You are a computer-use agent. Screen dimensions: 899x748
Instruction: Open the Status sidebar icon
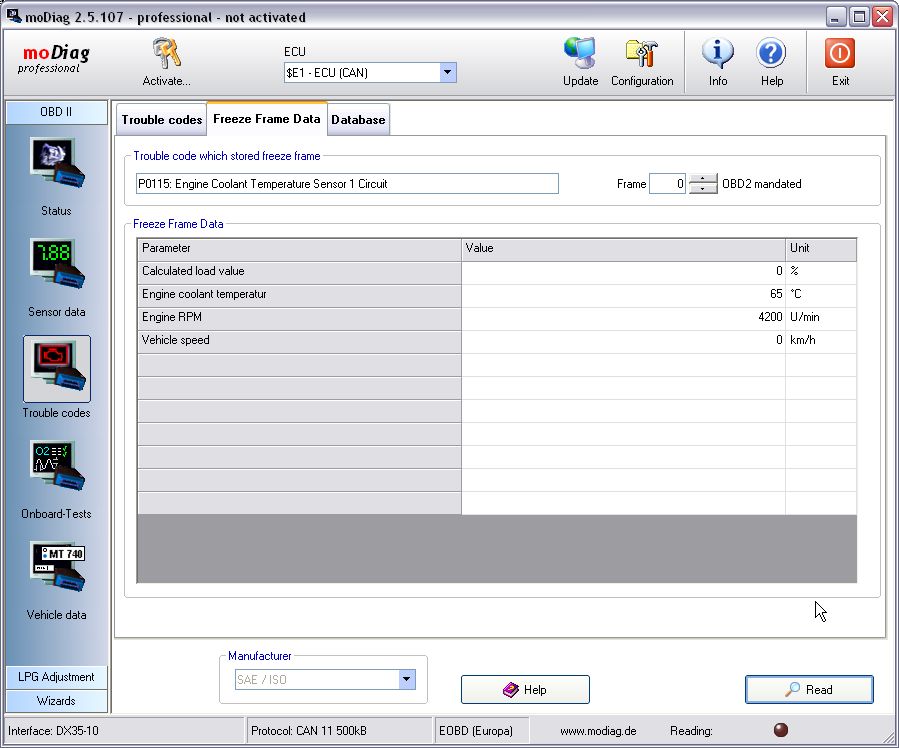pyautogui.click(x=56, y=166)
